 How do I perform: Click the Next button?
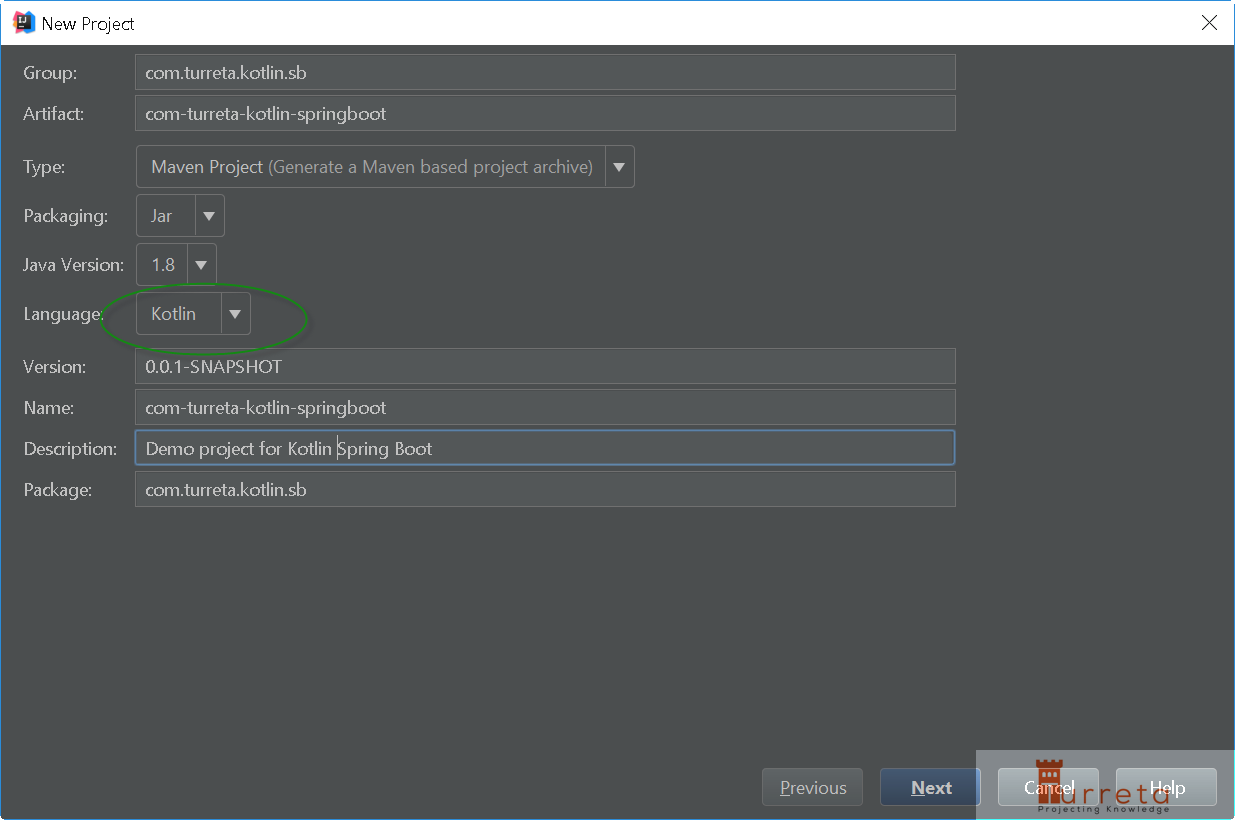(931, 787)
